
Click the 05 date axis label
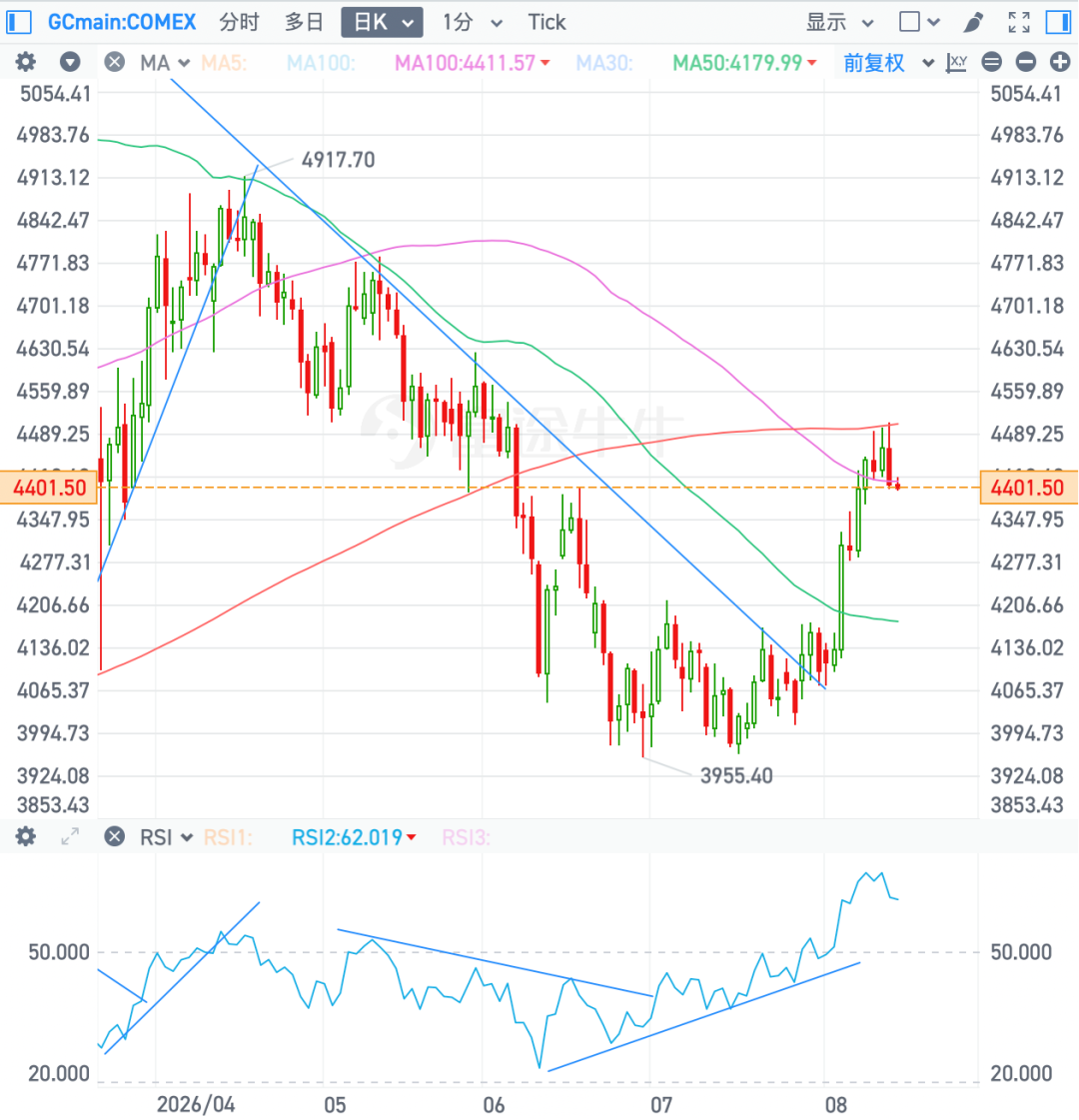coord(335,1104)
